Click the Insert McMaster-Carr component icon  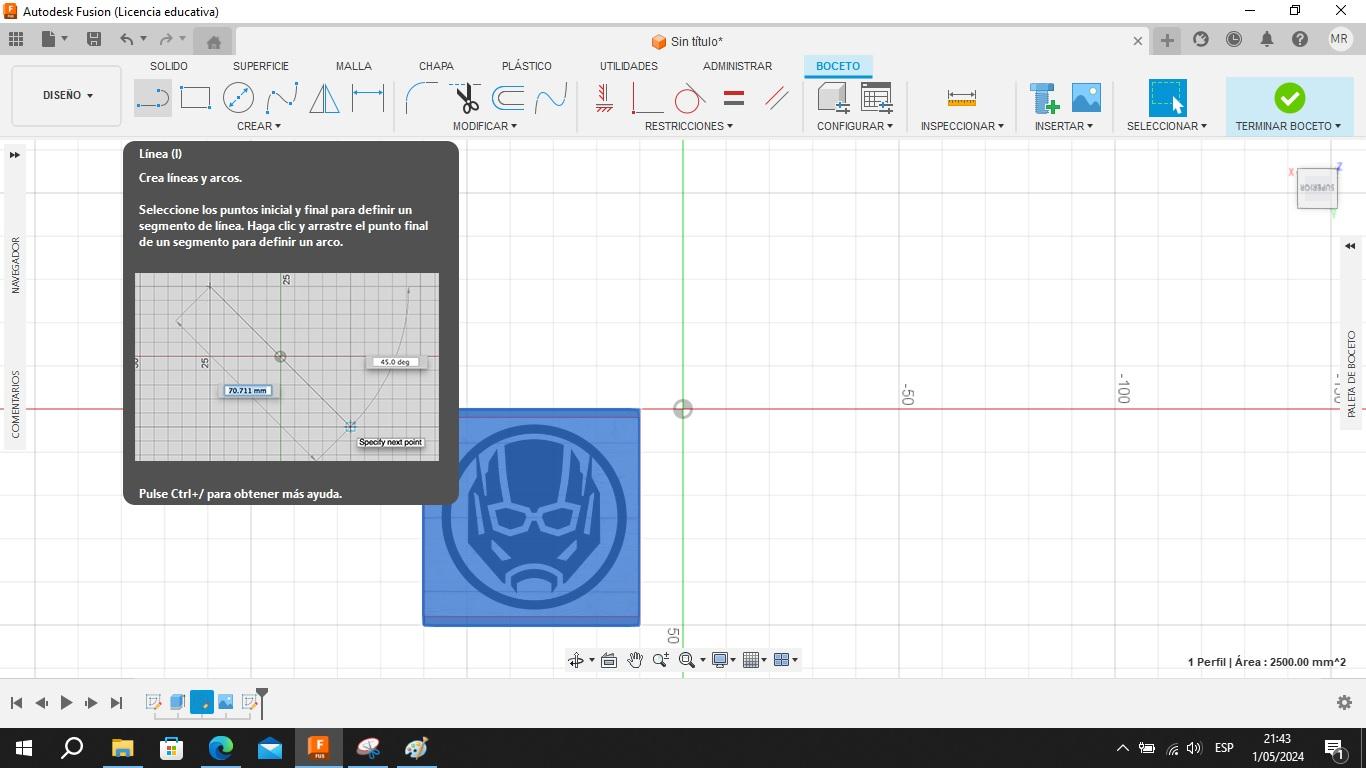click(1044, 98)
